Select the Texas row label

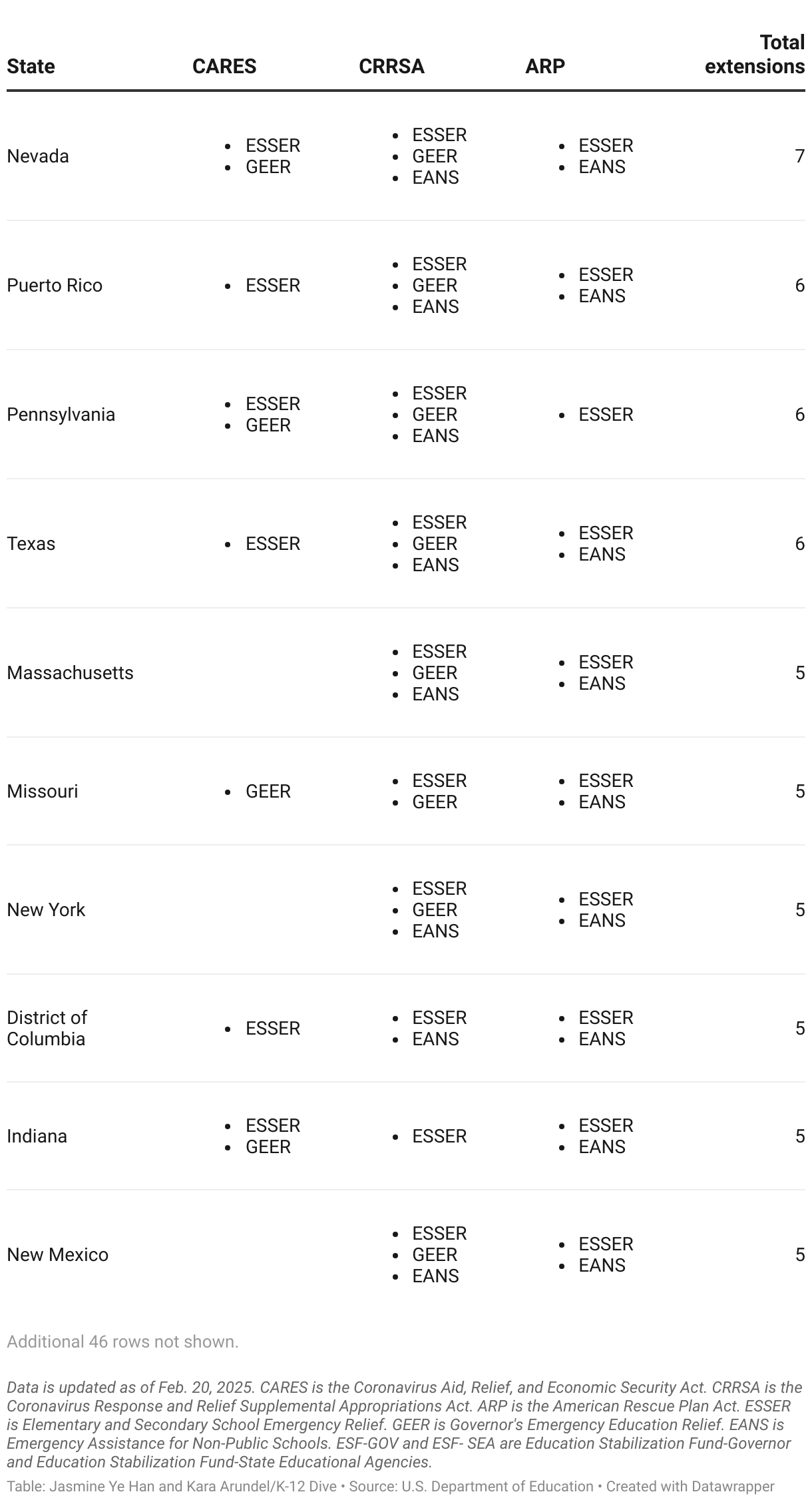31,543
